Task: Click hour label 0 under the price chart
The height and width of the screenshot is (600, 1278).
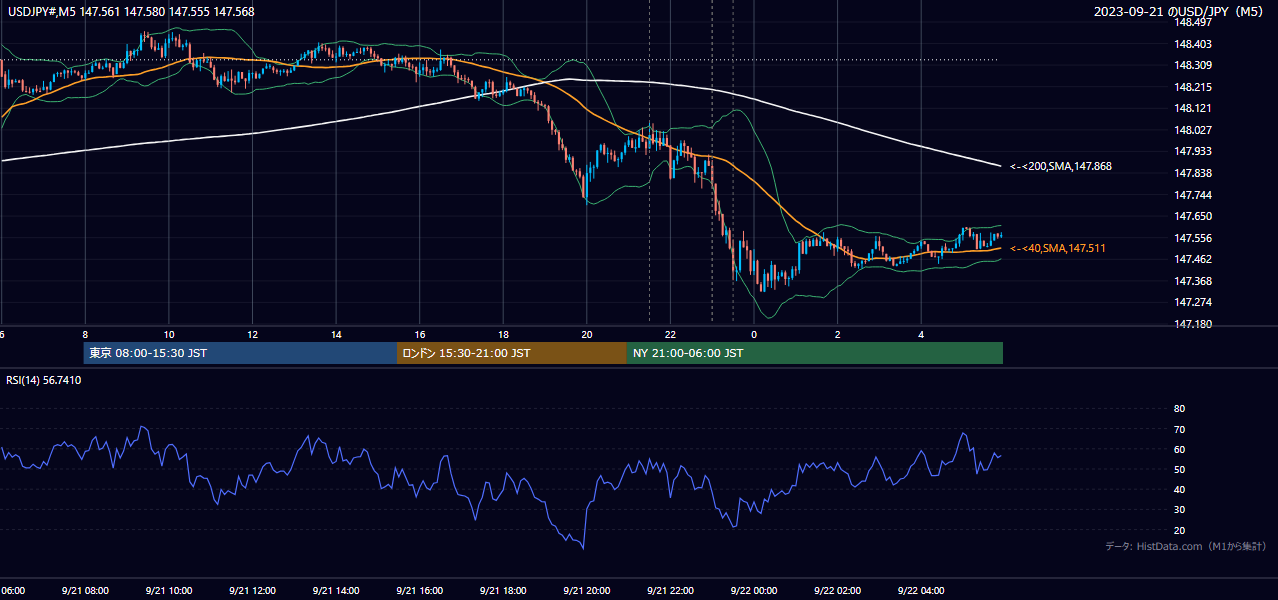Action: pyautogui.click(x=755, y=334)
